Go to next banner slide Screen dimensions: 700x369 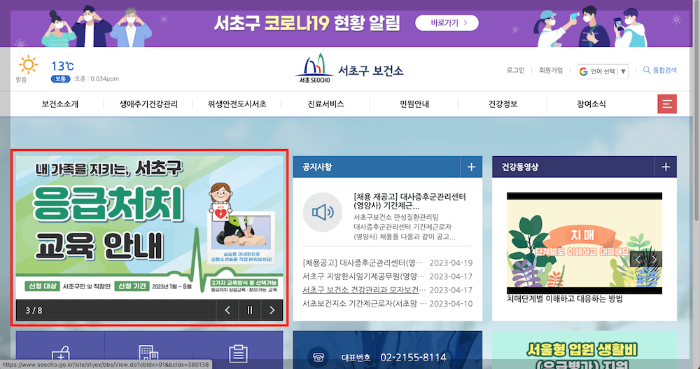tap(272, 310)
